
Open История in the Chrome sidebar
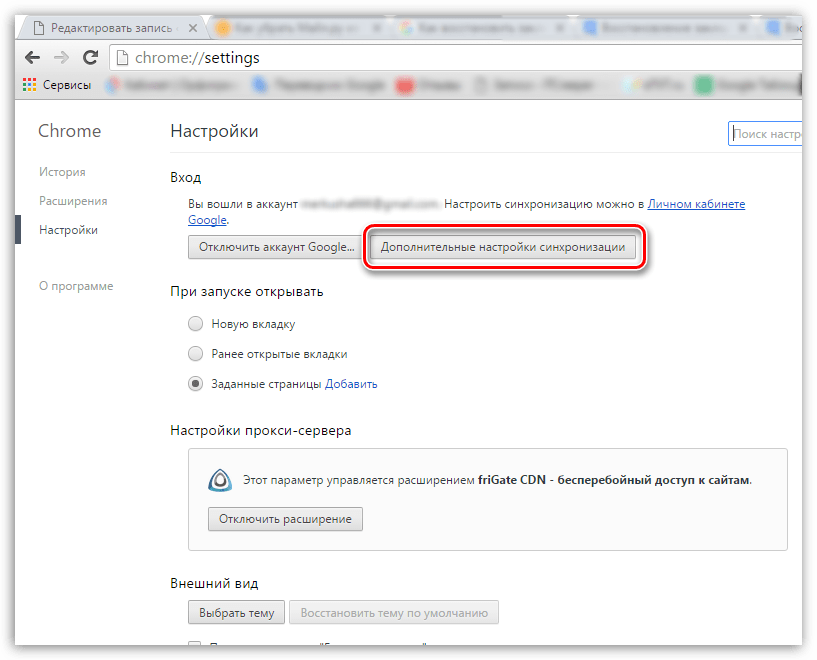click(x=62, y=172)
